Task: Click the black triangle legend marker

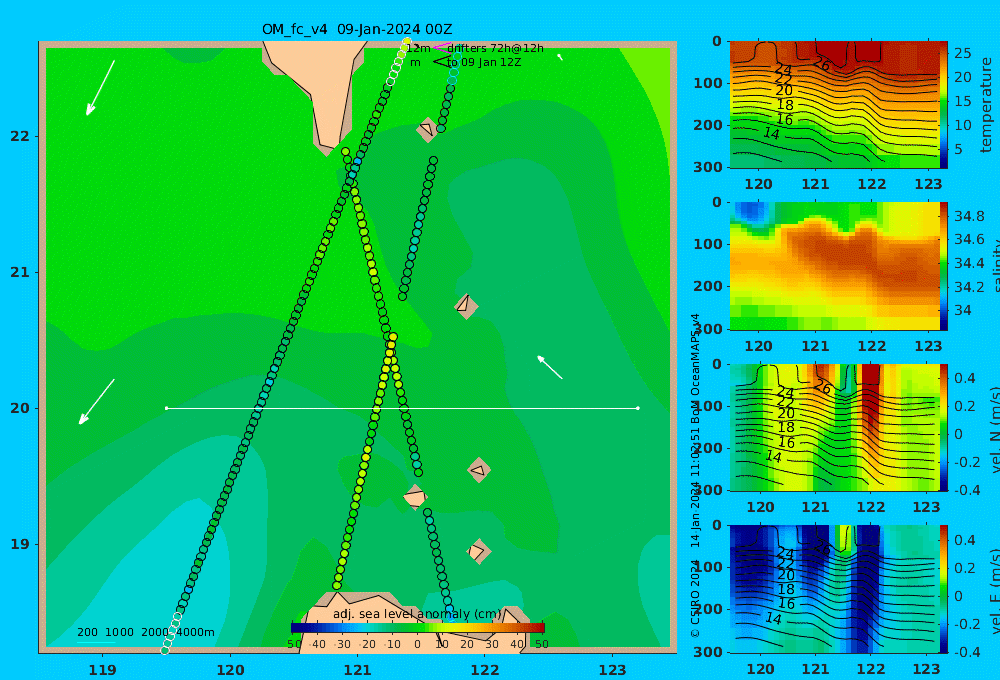Action: click(x=441, y=62)
